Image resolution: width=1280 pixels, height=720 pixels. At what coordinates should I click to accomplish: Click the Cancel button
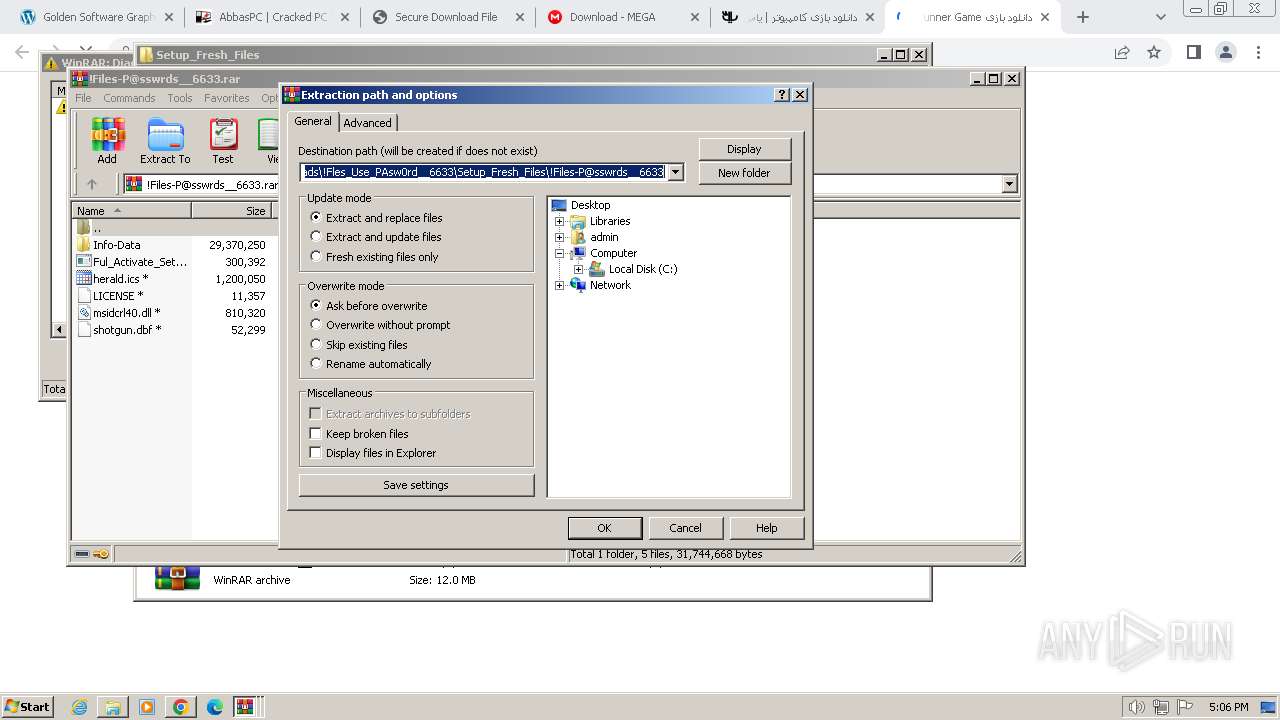tap(685, 528)
